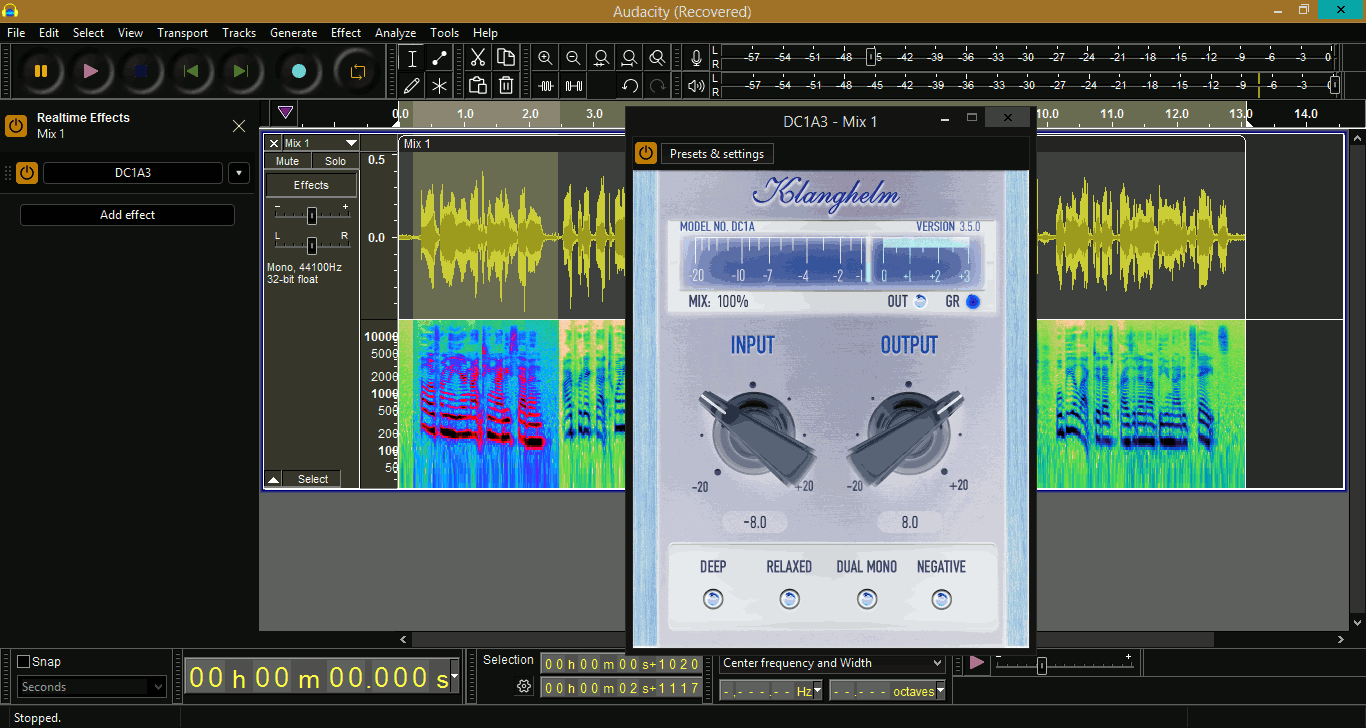Enable DUAL MONO in DC1A

tap(866, 598)
